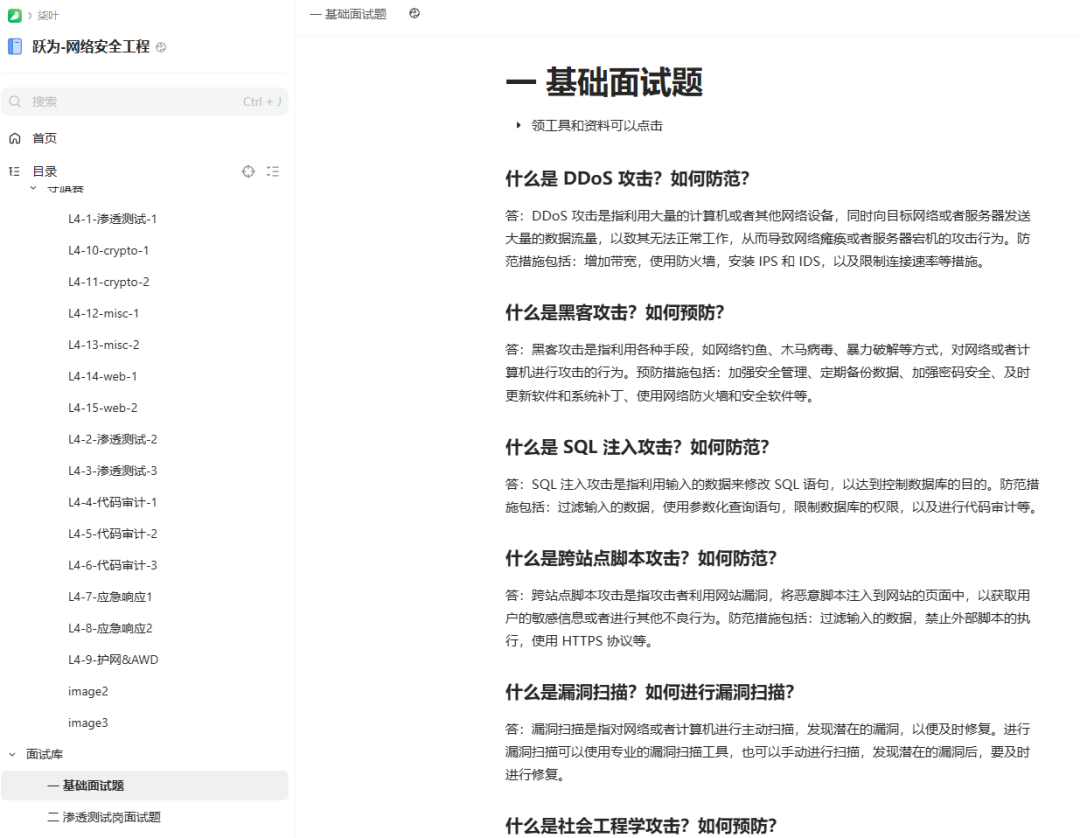
Task: Open the 柒叶 breadcrumb link
Action: [48, 15]
